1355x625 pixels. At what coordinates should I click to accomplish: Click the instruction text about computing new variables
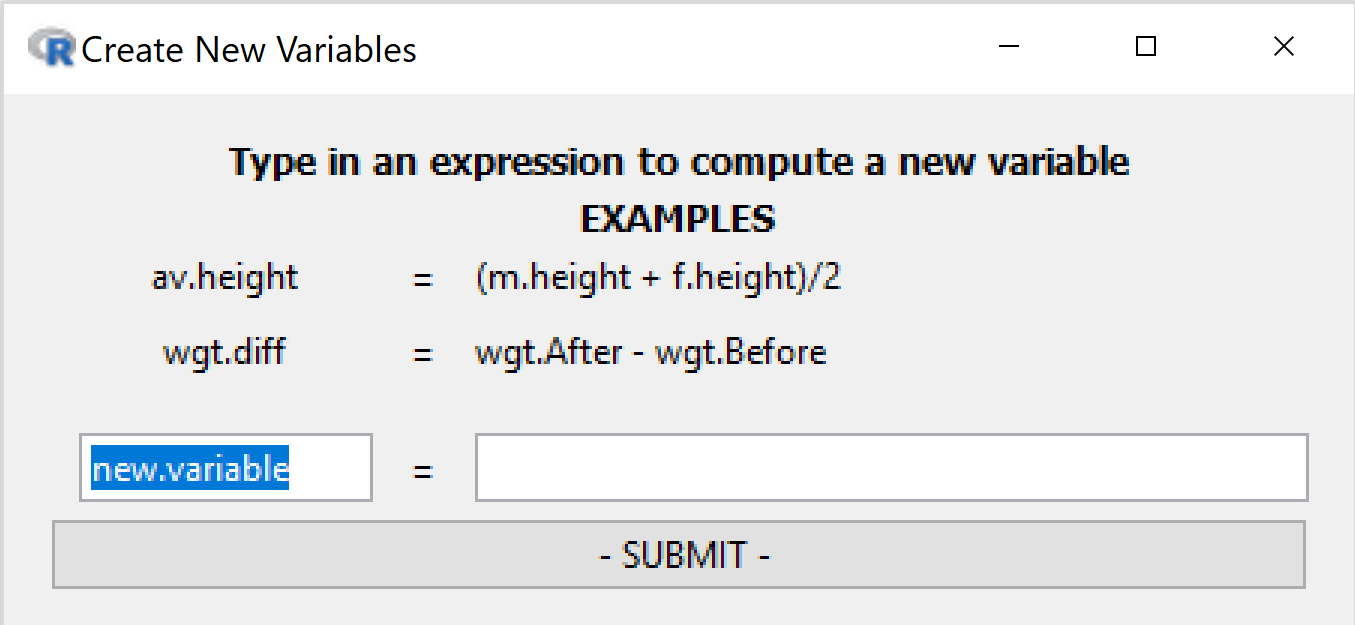[x=679, y=161]
